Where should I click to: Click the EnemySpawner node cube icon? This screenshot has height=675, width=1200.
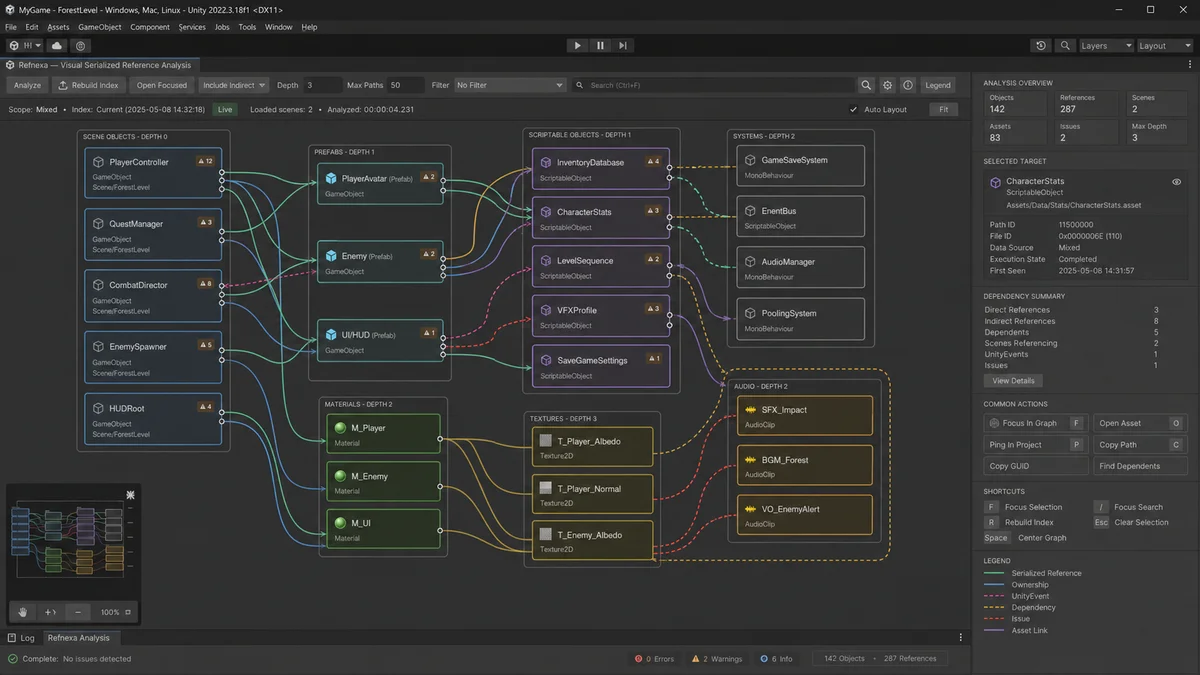98,347
